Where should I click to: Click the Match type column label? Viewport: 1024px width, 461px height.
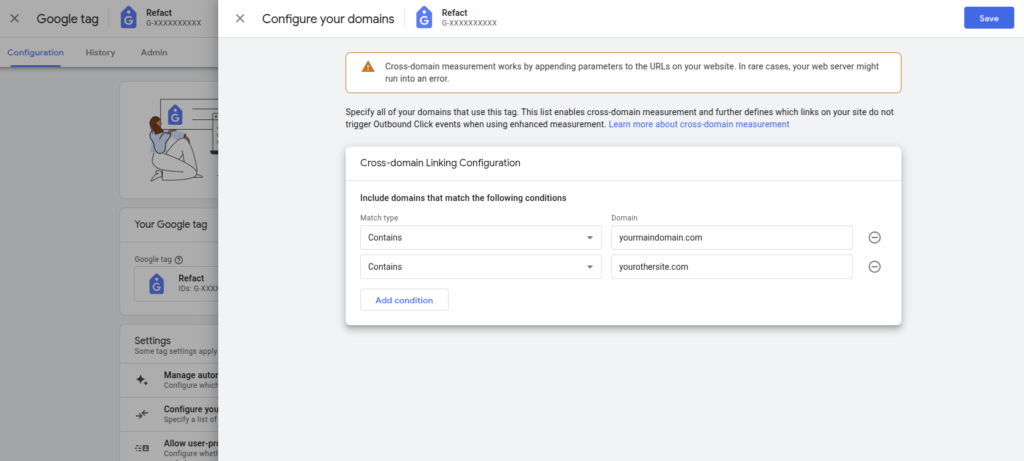pyautogui.click(x=379, y=217)
